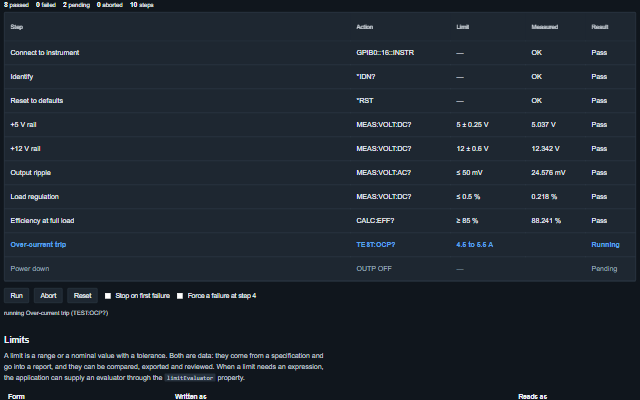Click the passed count summary
This screenshot has height=400, width=640.
pyautogui.click(x=16, y=5)
